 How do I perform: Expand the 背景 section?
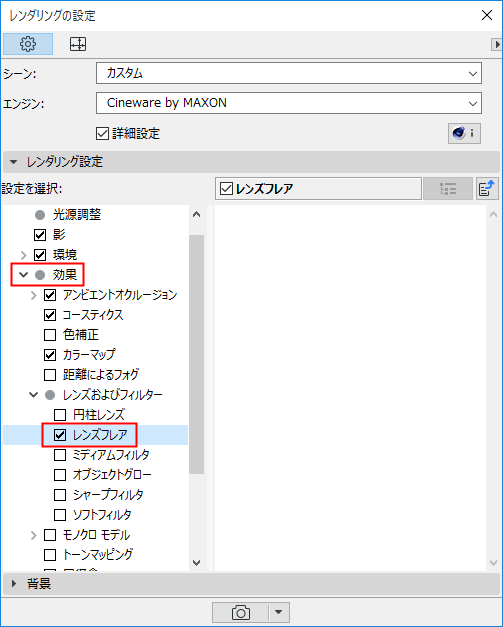tap(14, 584)
